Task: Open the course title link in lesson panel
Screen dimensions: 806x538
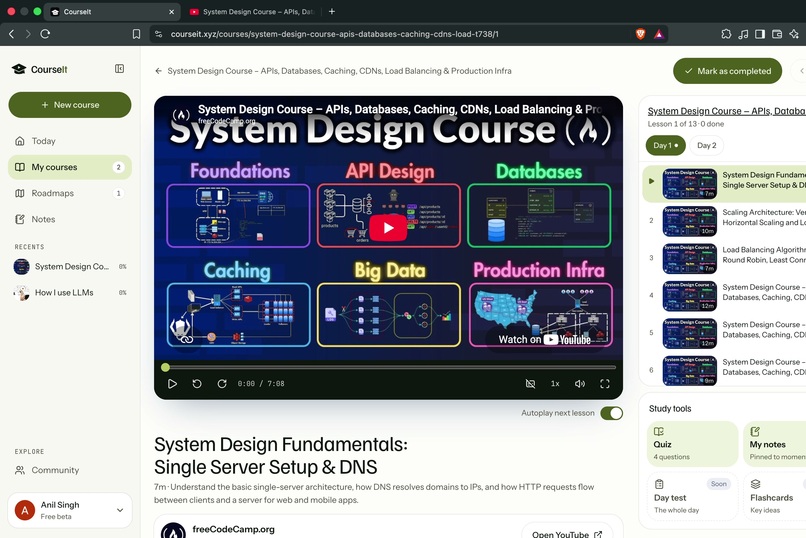Action: 726,110
